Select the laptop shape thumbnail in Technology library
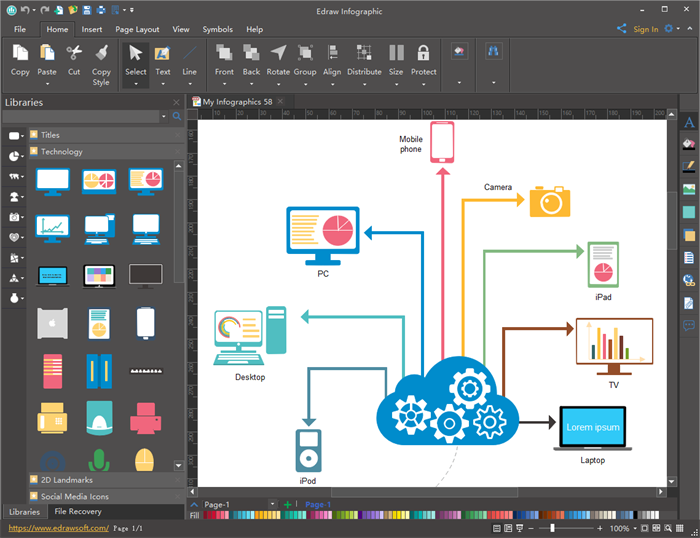Screen dimensions: 700x538 pyautogui.click(x=53, y=275)
